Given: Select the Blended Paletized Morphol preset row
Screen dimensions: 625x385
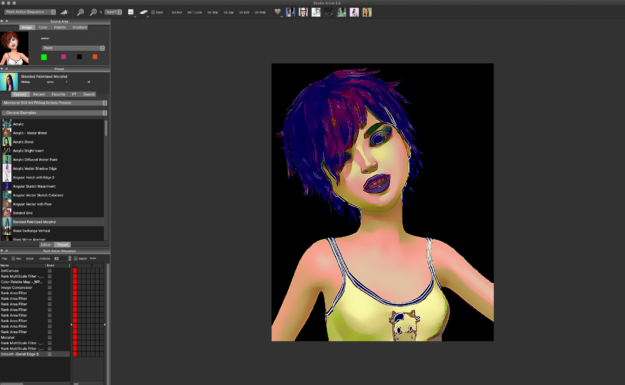Looking at the screenshot, I should [53, 222].
